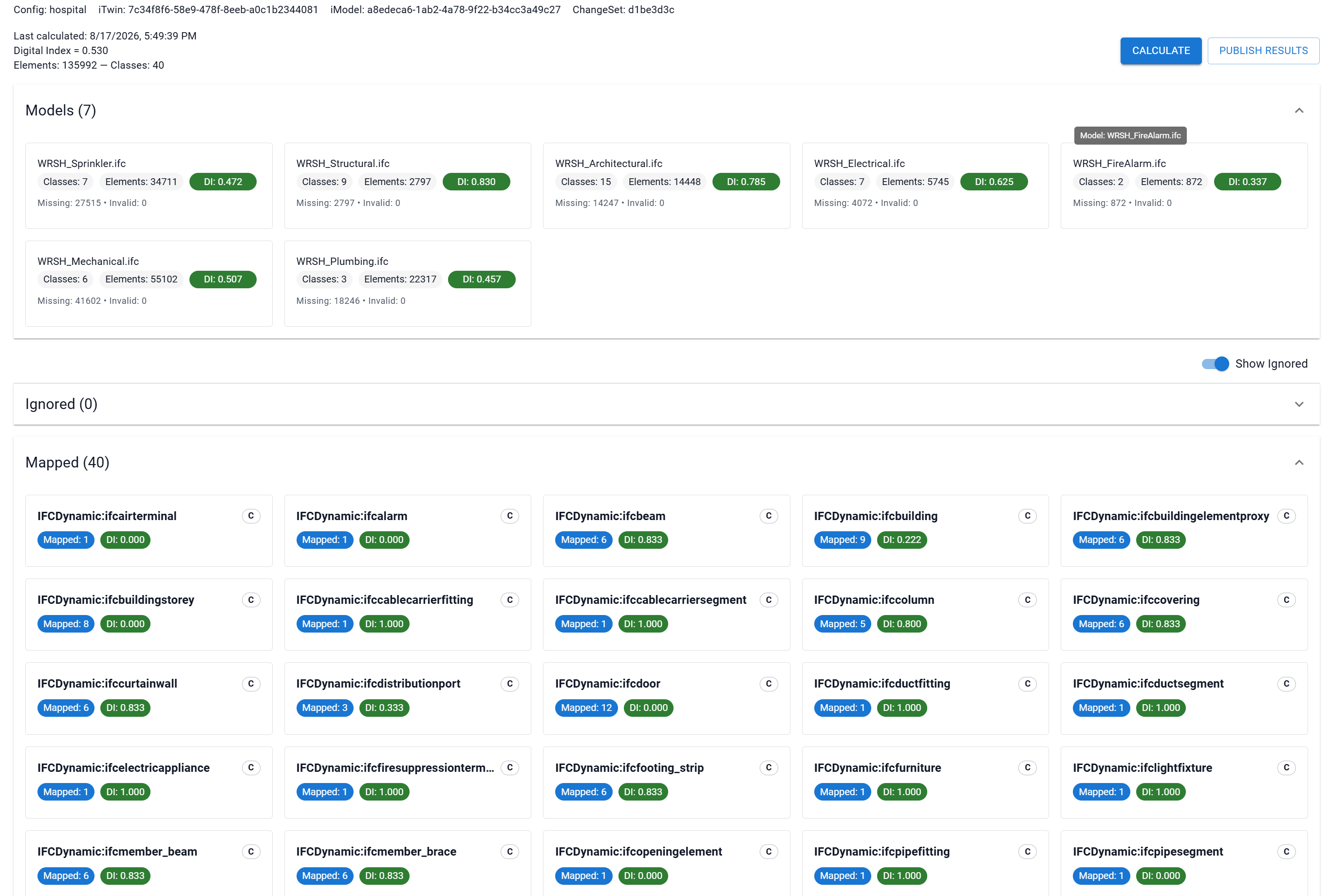Click the C icon on ifcbeam card
Image resolution: width=1330 pixels, height=896 pixels.
(x=768, y=515)
